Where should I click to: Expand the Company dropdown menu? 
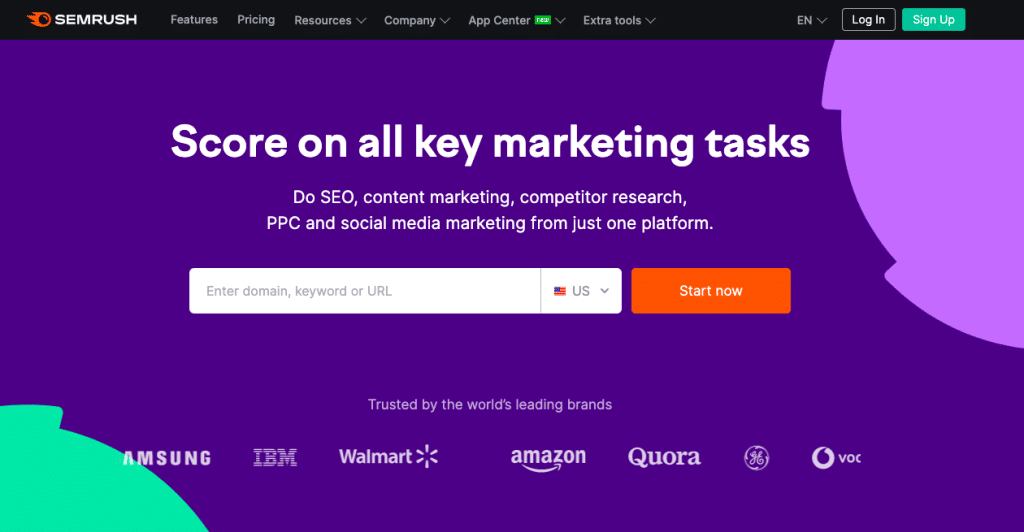[x=417, y=20]
